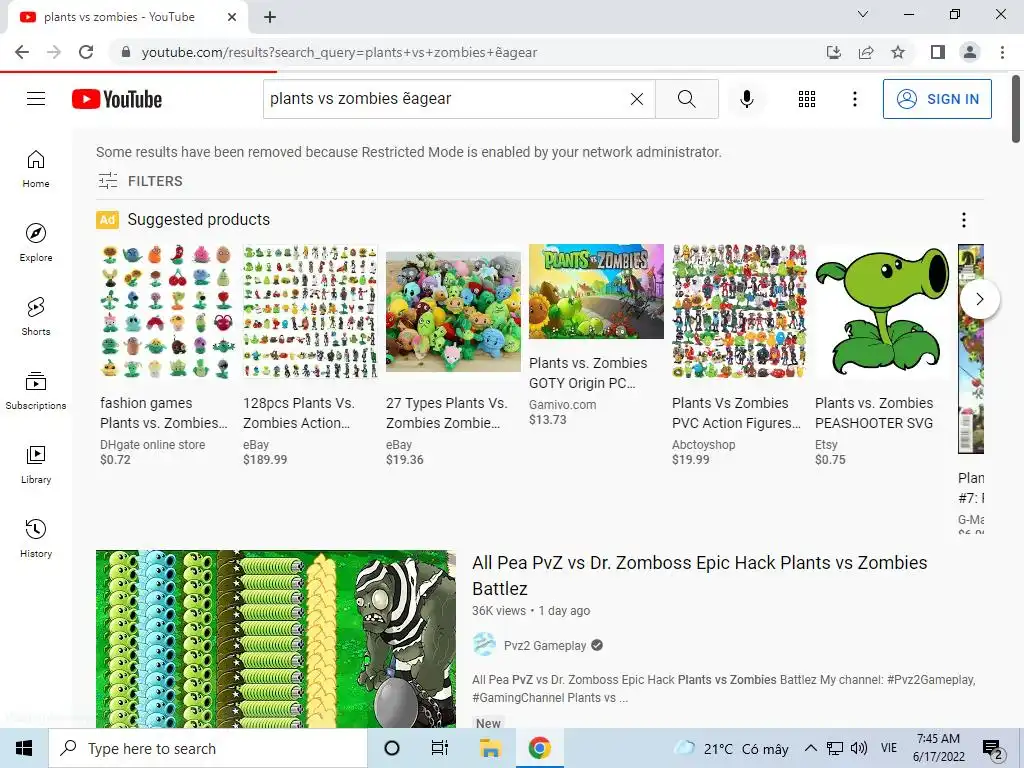Switch the VIE input language
This screenshot has width=1024, height=768.
[889, 748]
